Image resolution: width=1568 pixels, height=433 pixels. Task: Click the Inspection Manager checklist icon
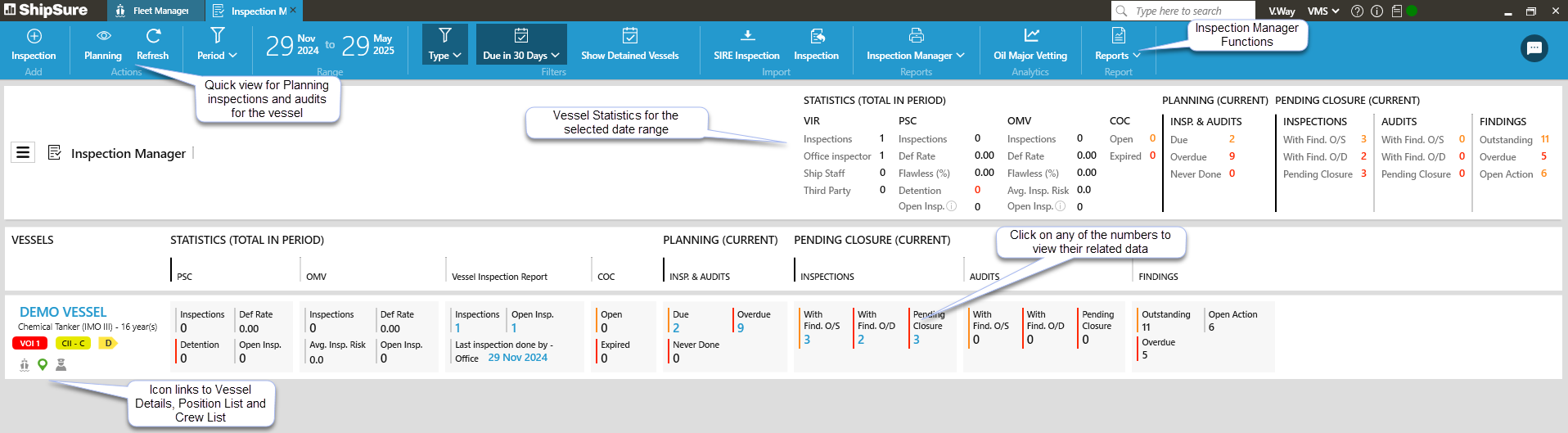[x=55, y=152]
